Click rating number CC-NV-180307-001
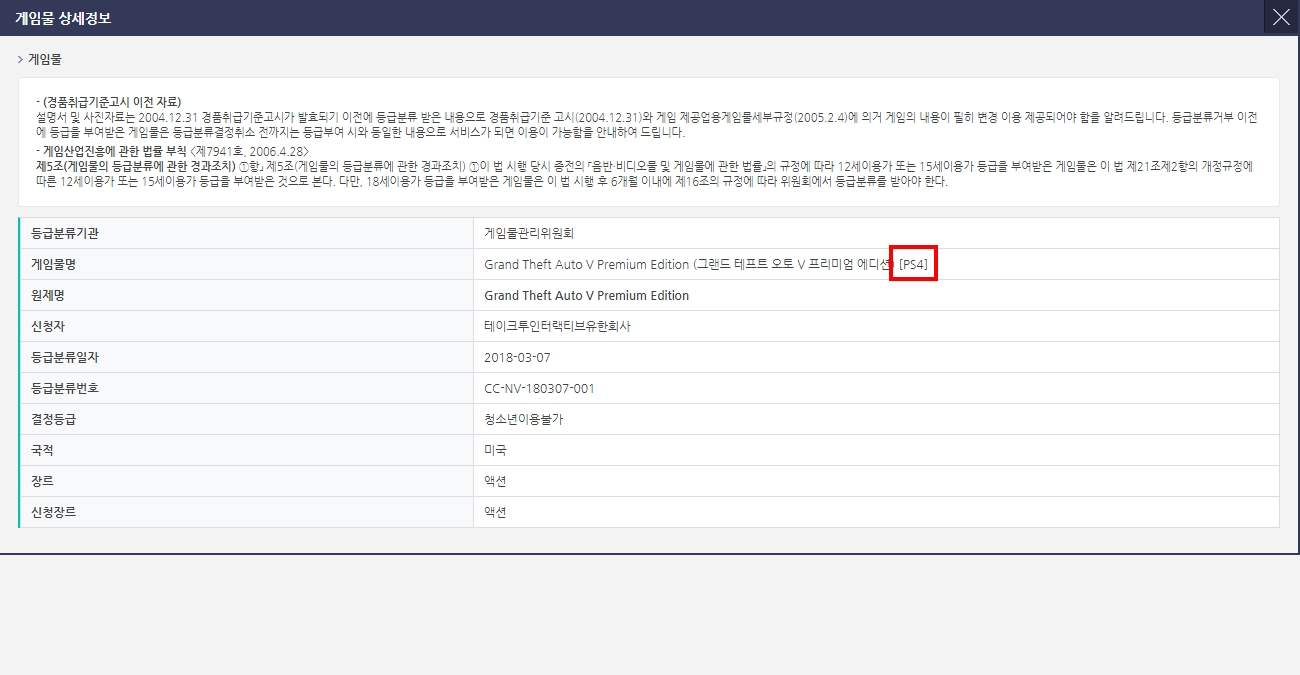 [539, 389]
